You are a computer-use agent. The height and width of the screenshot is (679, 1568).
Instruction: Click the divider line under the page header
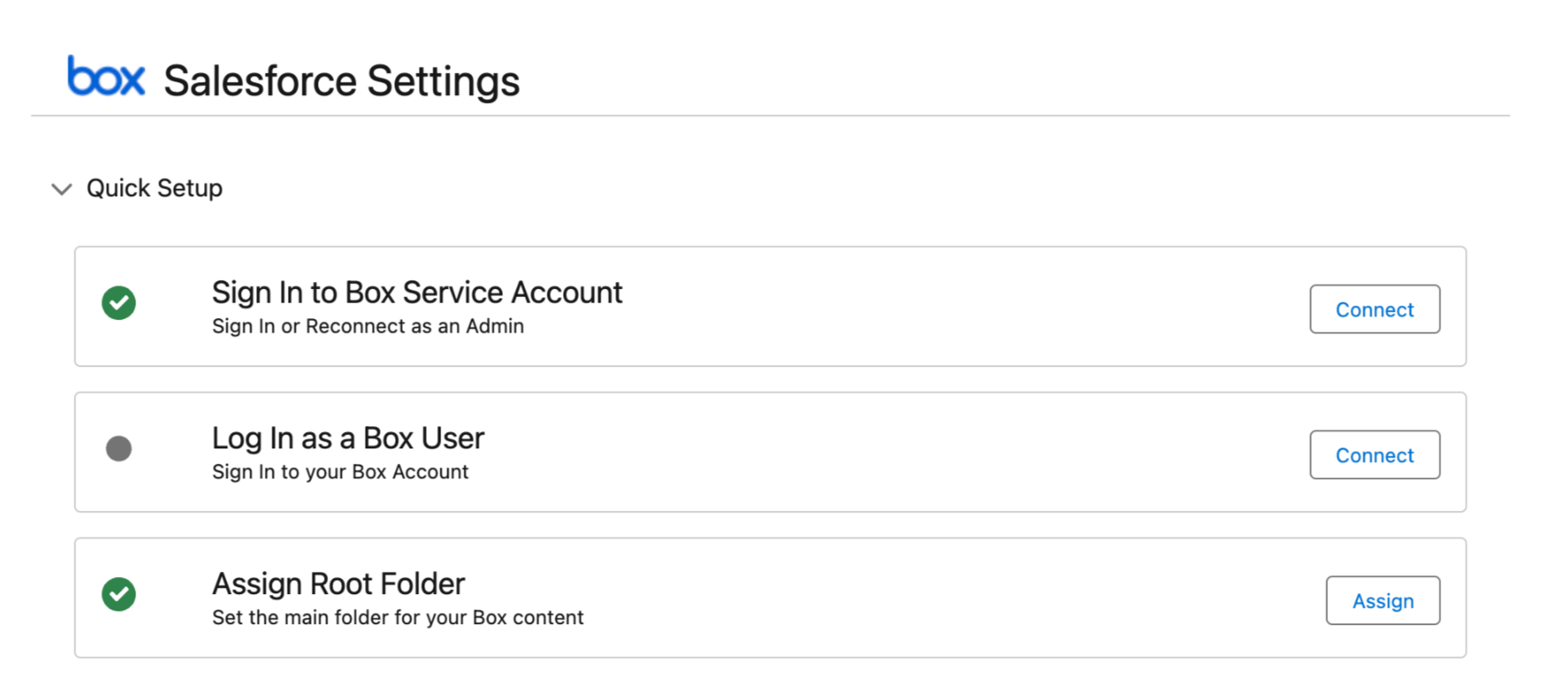(770, 115)
